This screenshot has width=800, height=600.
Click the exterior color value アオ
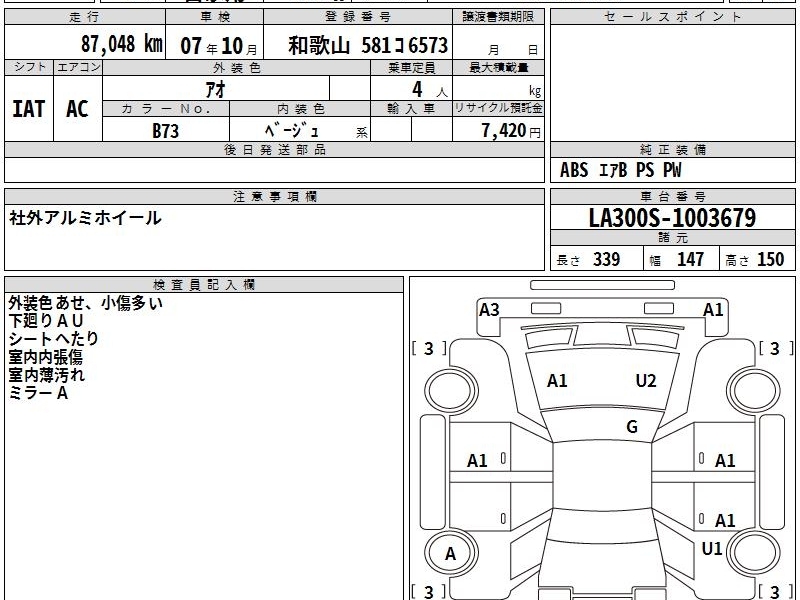216,89
